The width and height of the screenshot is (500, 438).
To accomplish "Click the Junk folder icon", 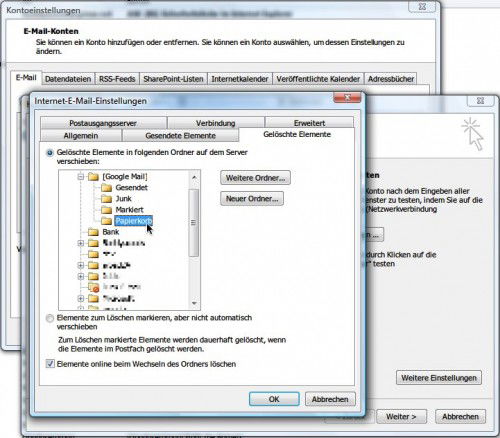I will 106,199.
